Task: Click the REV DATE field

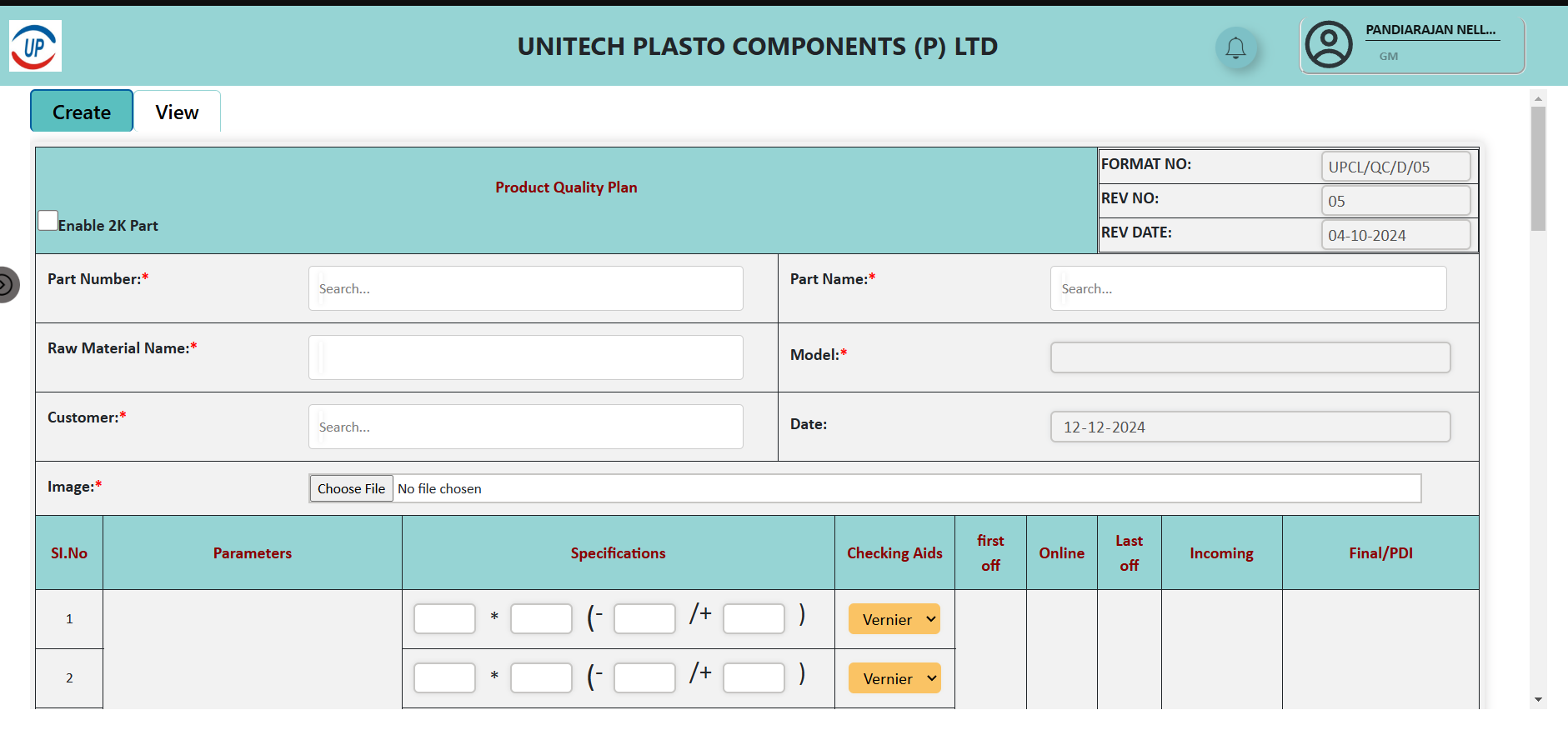Action: pyautogui.click(x=1396, y=235)
